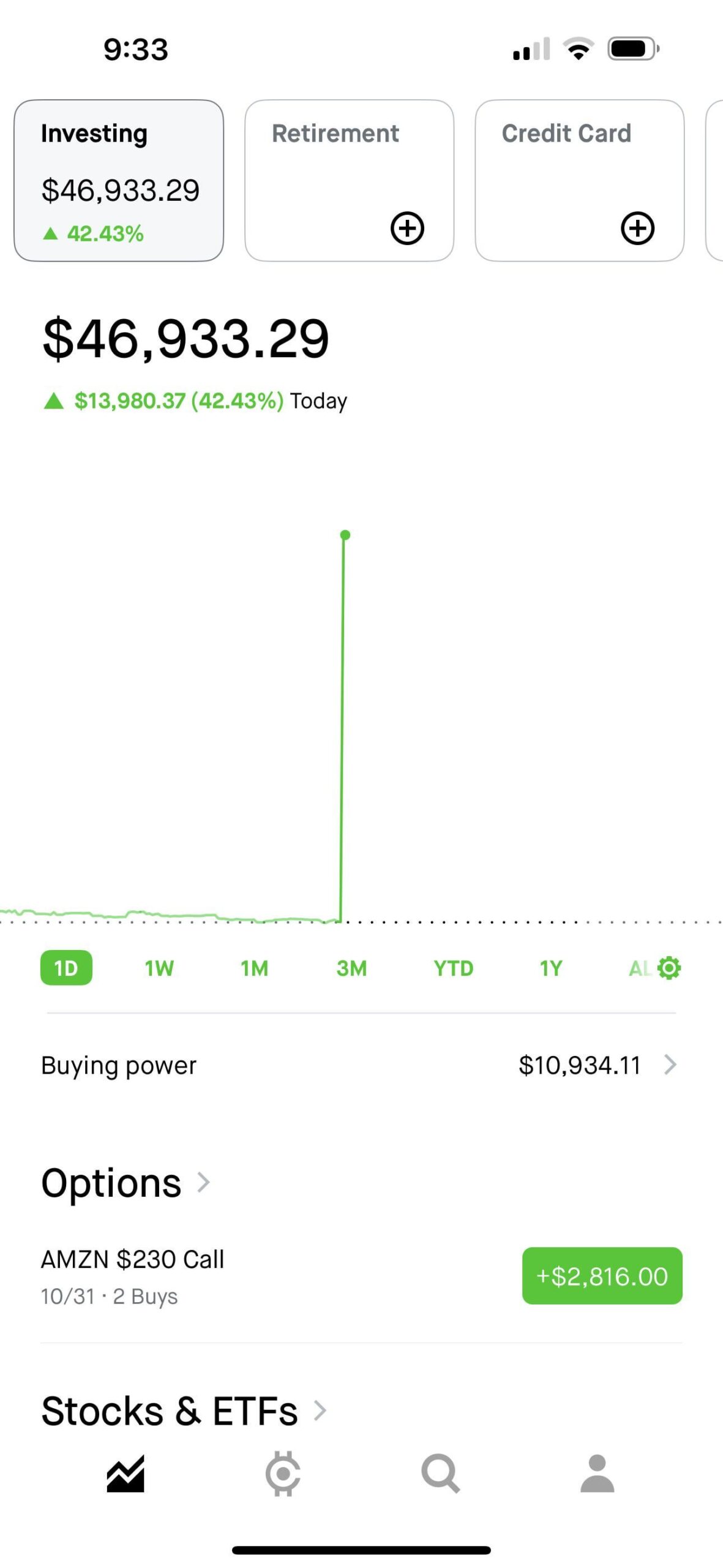Viewport: 723px width, 1568px height.
Task: Show the 3M chart range
Action: click(x=351, y=968)
